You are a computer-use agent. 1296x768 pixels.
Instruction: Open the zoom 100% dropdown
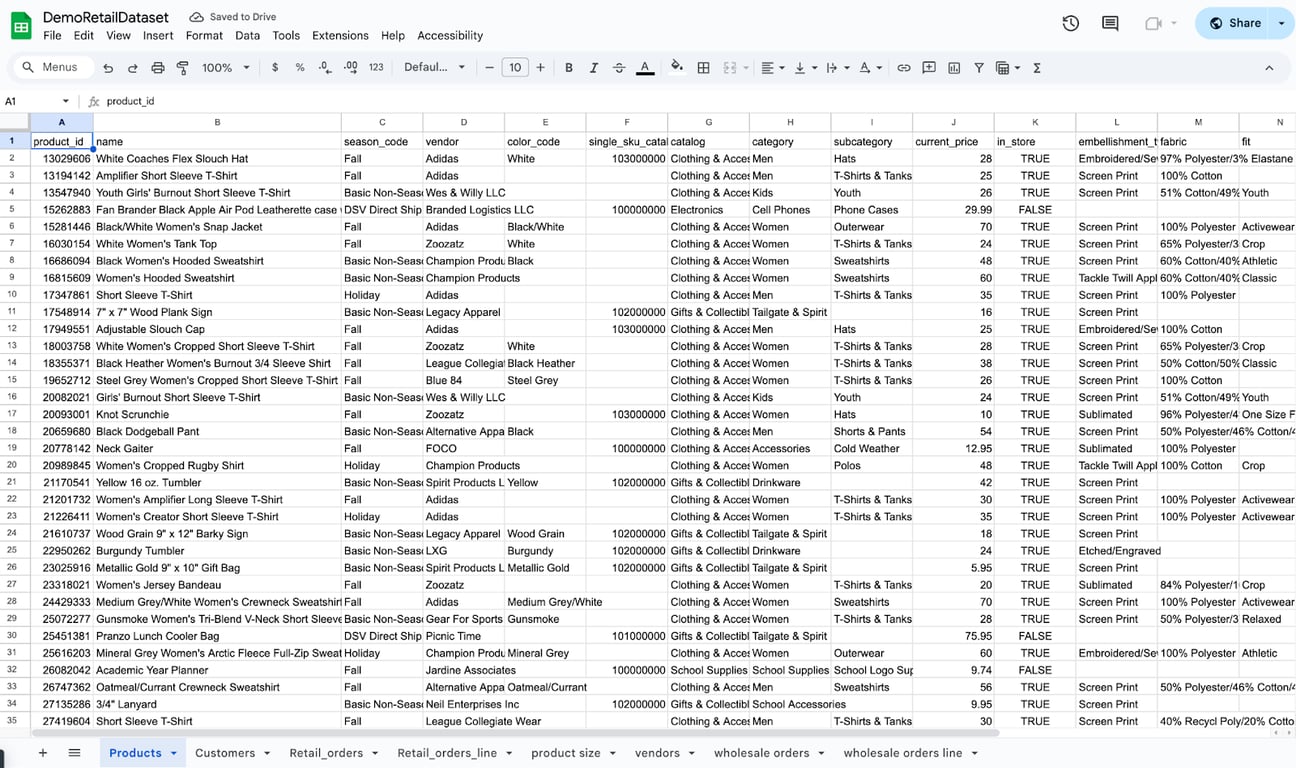pos(225,68)
